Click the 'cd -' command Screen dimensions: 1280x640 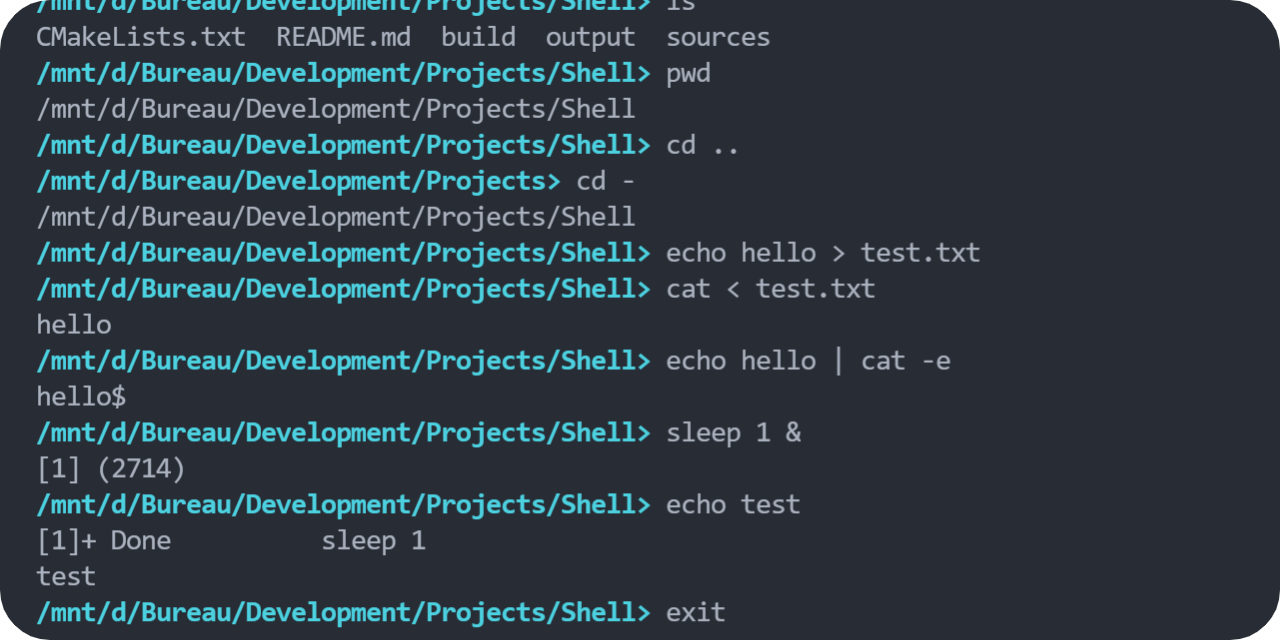pos(606,181)
